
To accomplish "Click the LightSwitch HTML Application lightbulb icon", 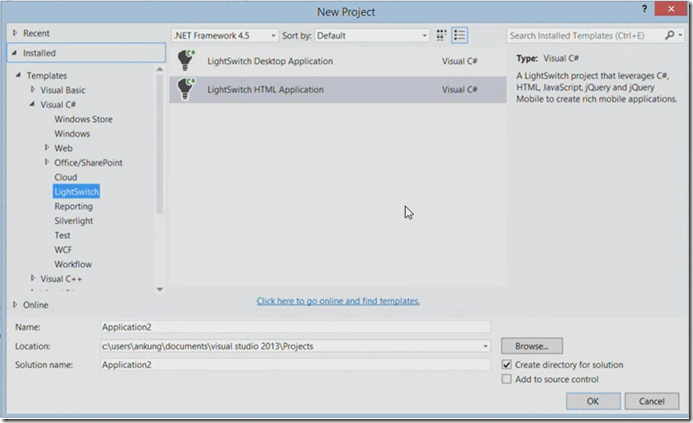I will 186,89.
